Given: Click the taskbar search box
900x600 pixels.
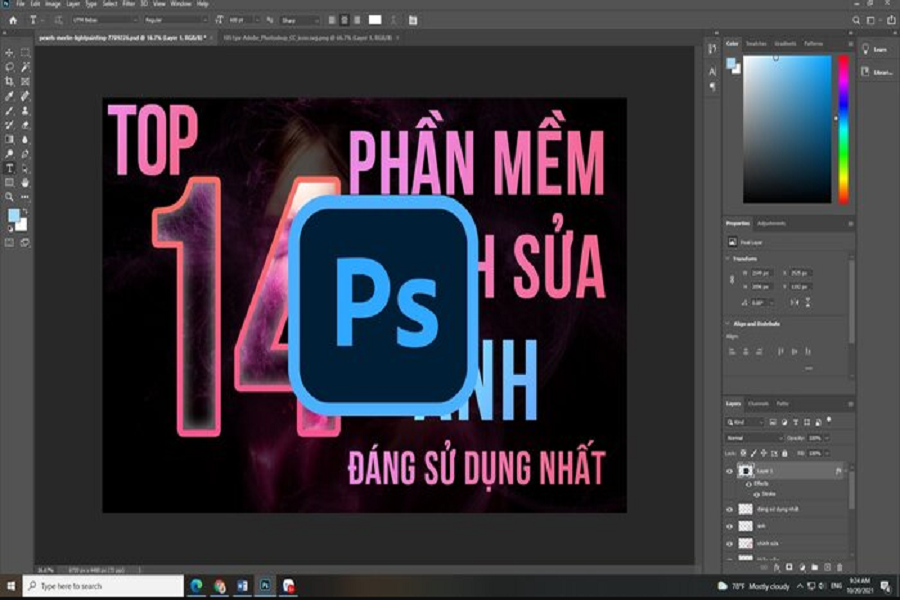Looking at the screenshot, I should (104, 586).
